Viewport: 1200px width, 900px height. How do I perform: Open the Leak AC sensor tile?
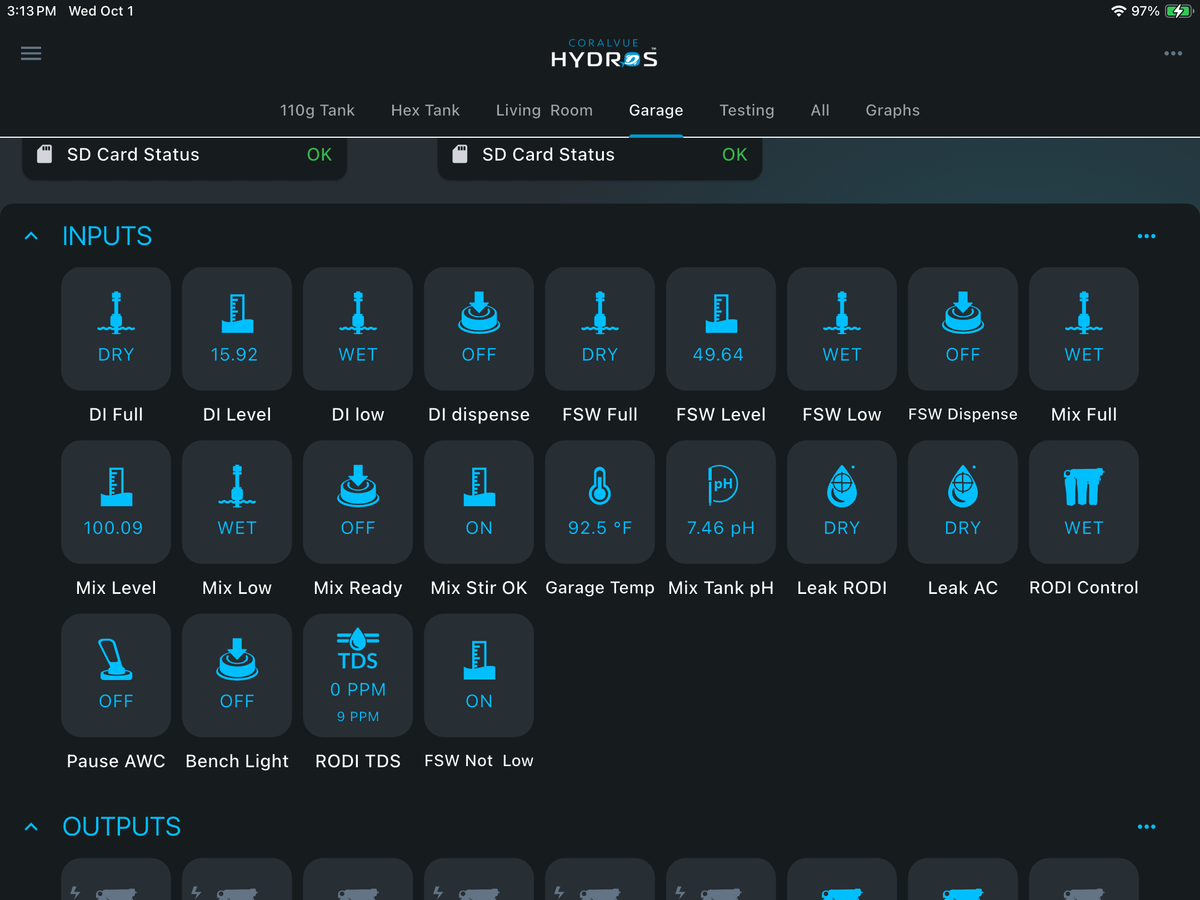coord(963,502)
